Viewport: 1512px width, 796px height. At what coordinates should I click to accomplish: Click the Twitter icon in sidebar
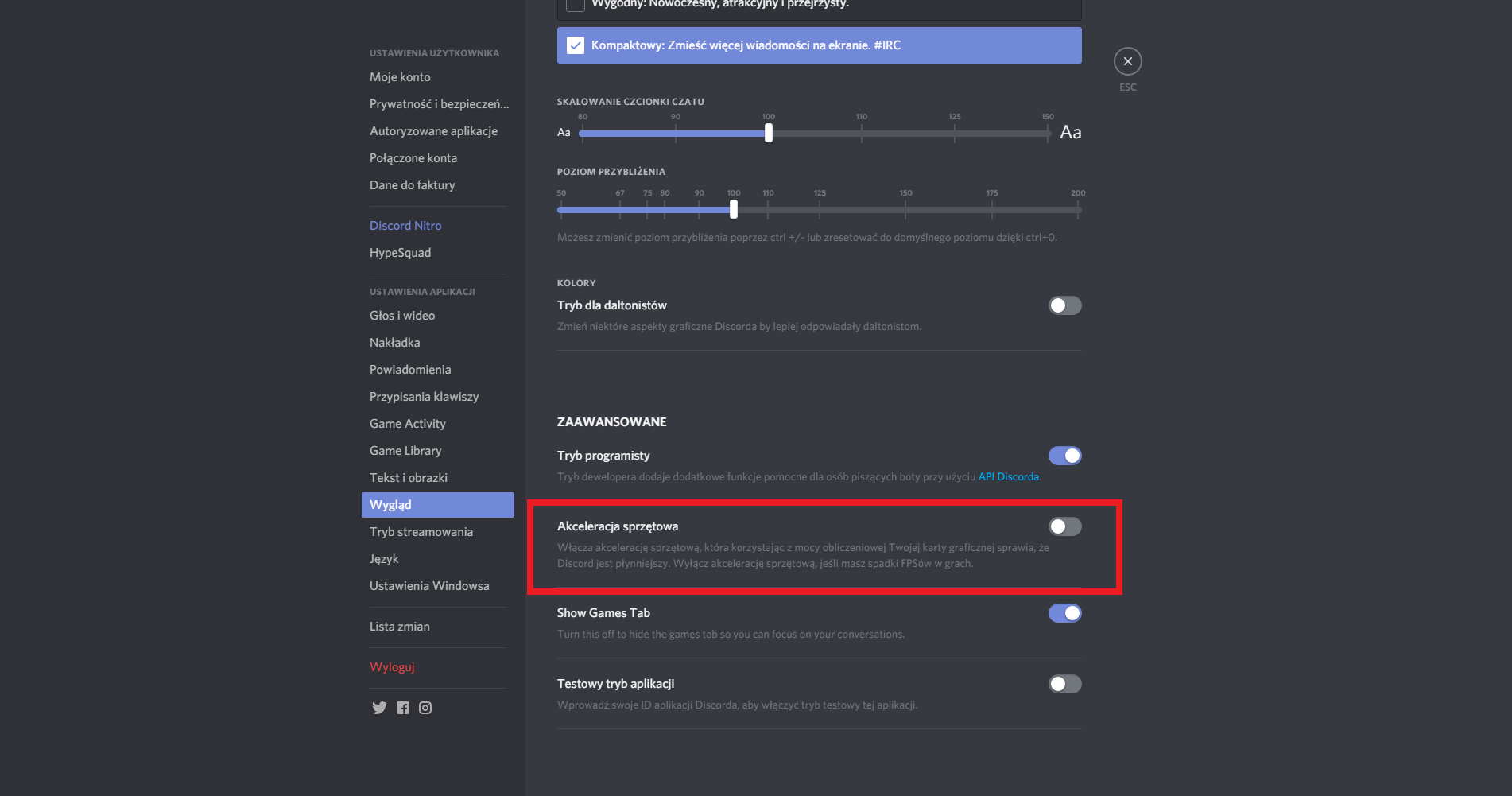pos(379,708)
